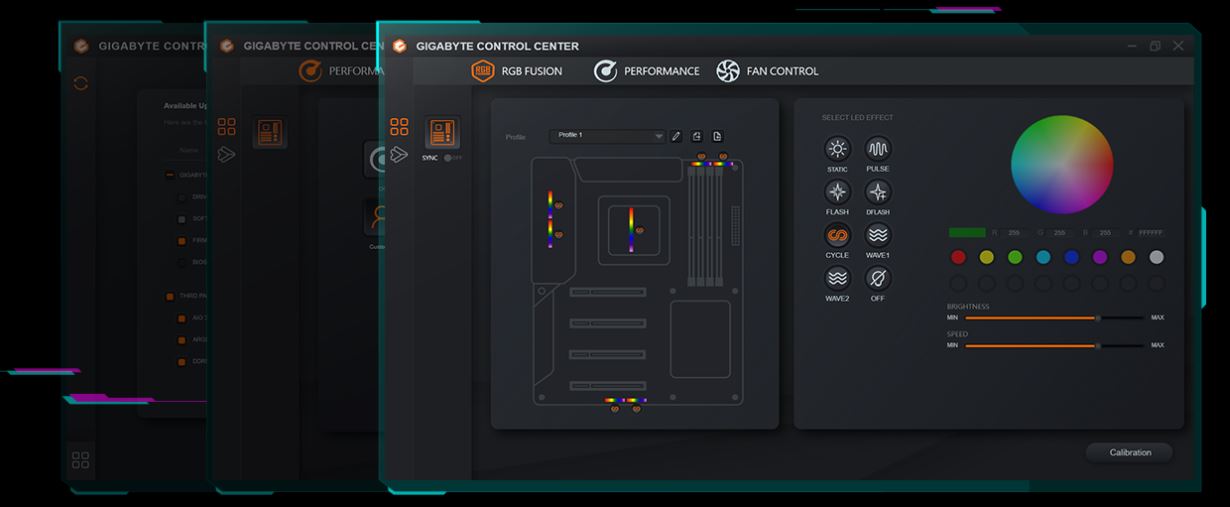The image size is (1230, 507).
Task: Turn LEDs off with the Off icon
Action: pos(877,279)
